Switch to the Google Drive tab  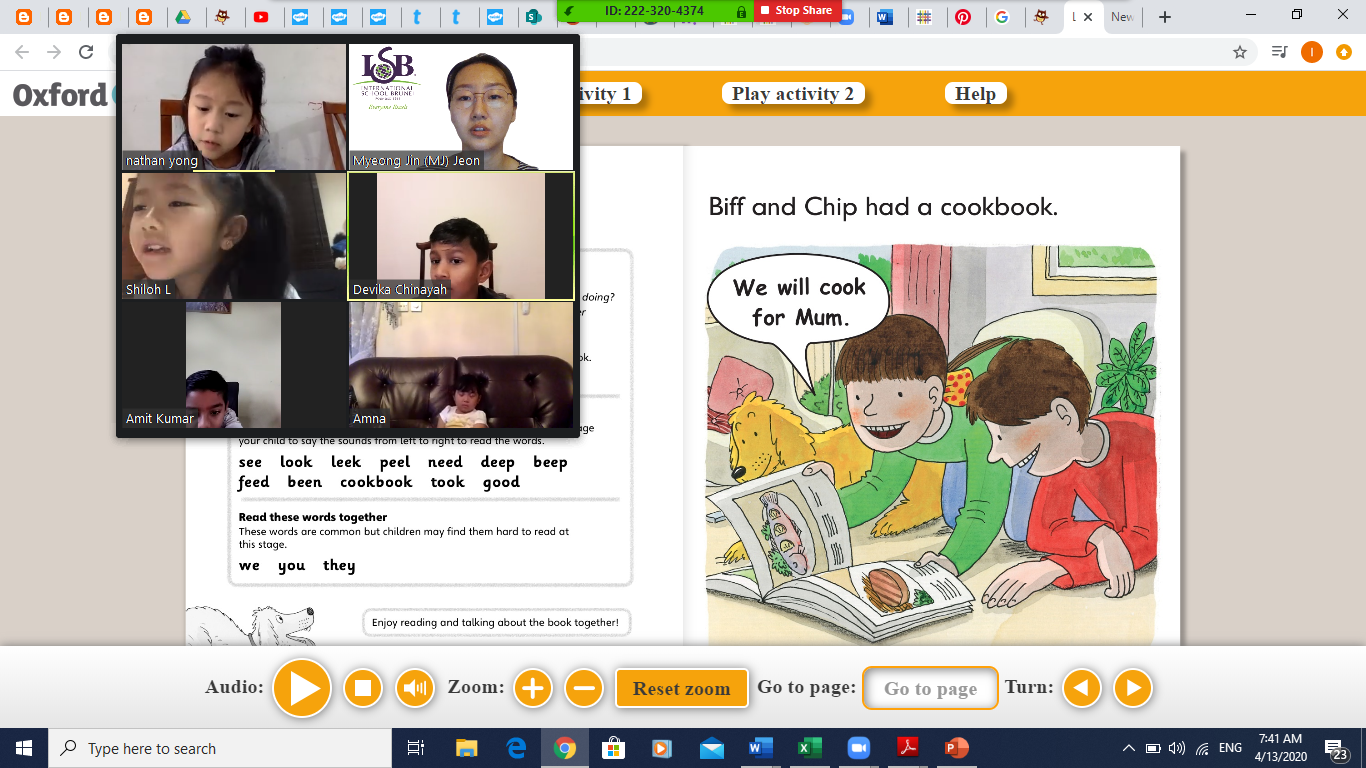(x=183, y=17)
